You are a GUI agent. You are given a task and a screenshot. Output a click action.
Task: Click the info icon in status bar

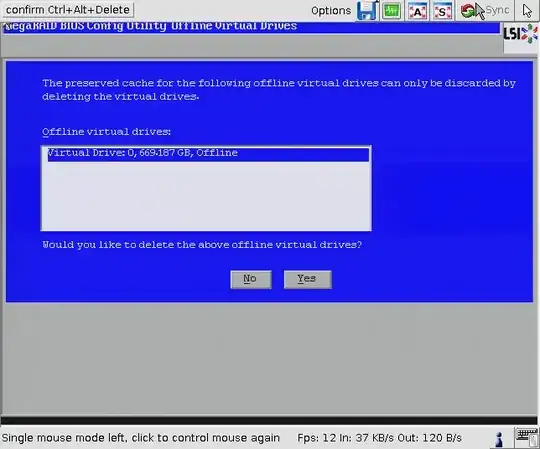499,439
